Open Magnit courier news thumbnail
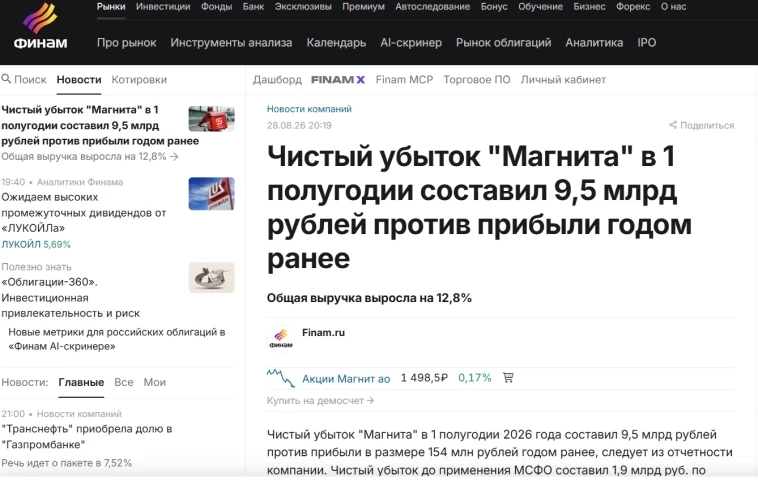Viewport: 758px width, 480px height. pyautogui.click(x=211, y=118)
